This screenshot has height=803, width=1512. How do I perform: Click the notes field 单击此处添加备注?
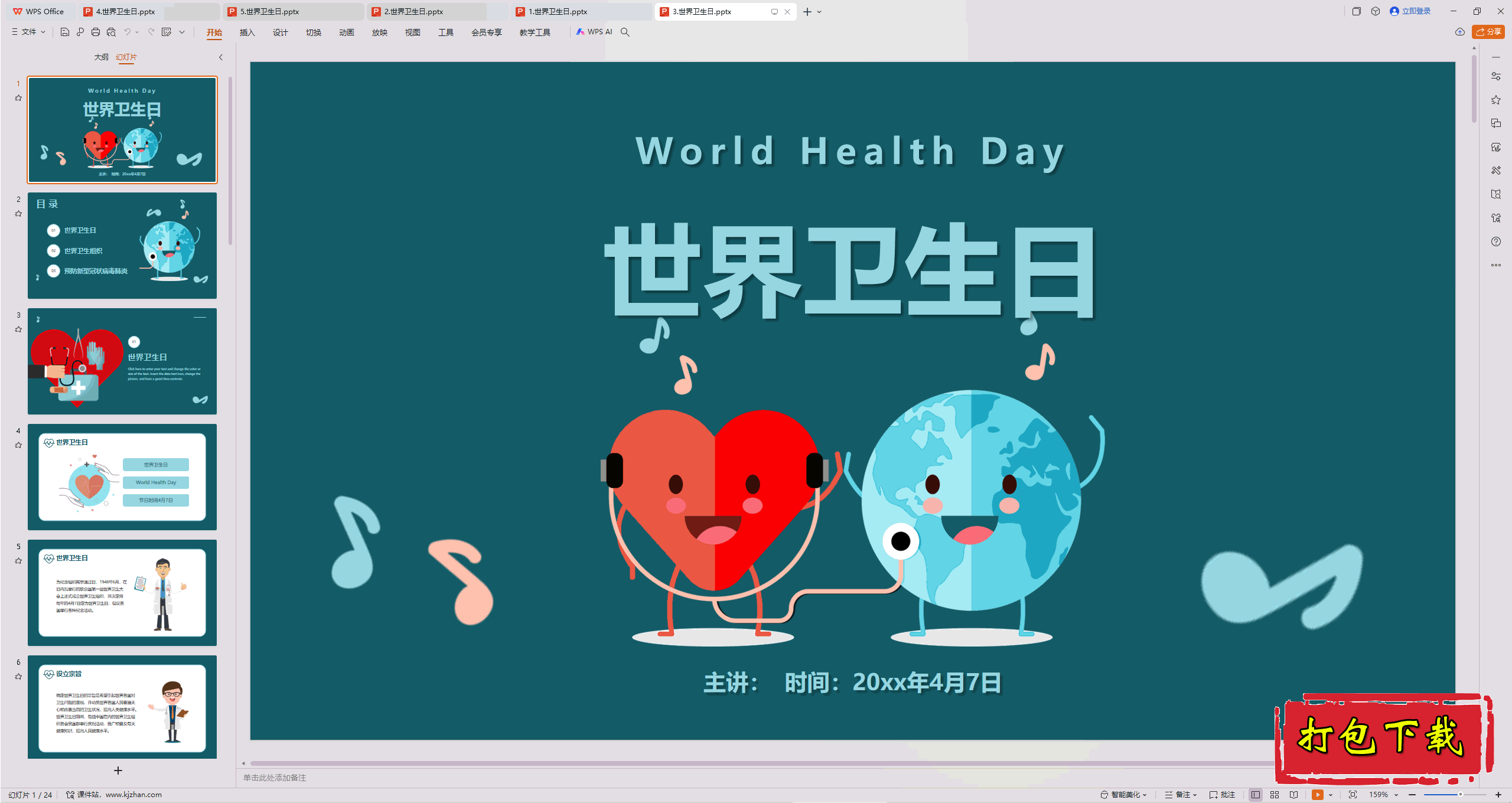tap(275, 778)
